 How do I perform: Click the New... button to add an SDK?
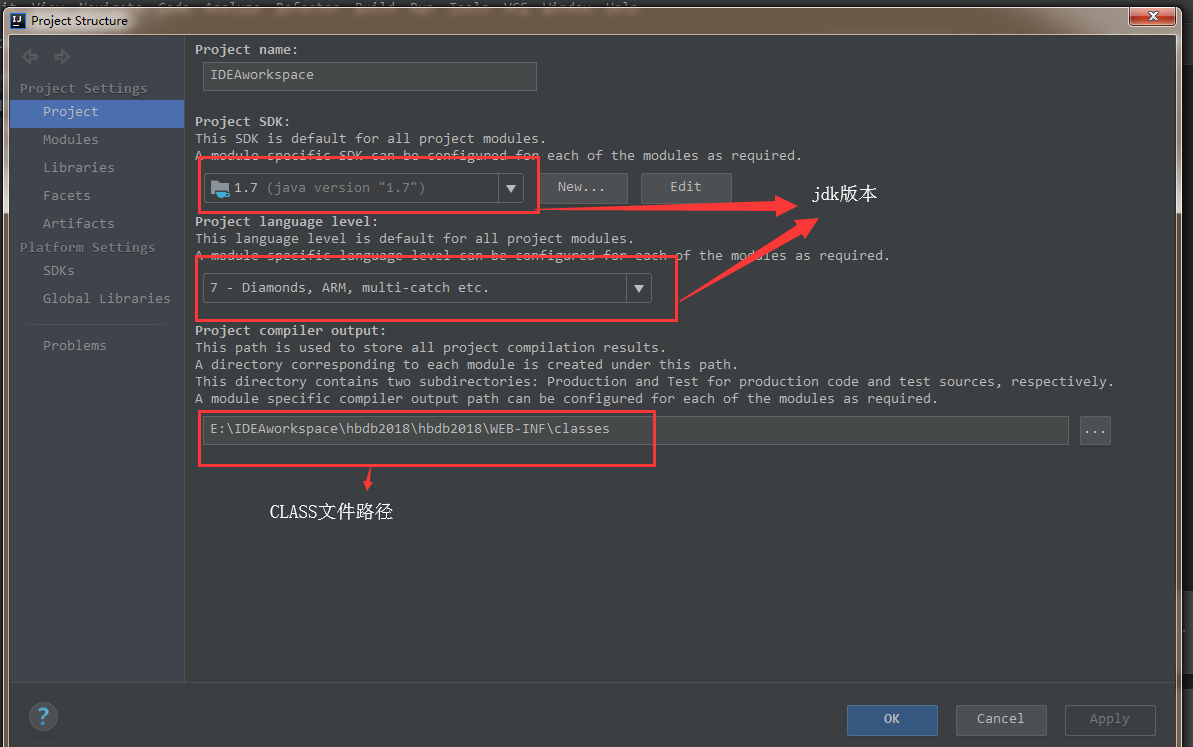(x=583, y=187)
